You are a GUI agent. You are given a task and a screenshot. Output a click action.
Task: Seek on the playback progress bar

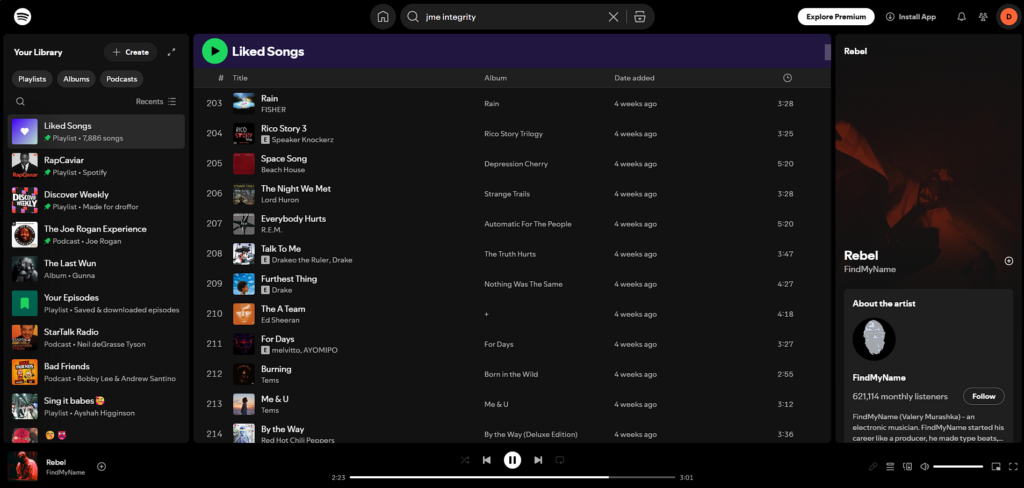click(513, 478)
